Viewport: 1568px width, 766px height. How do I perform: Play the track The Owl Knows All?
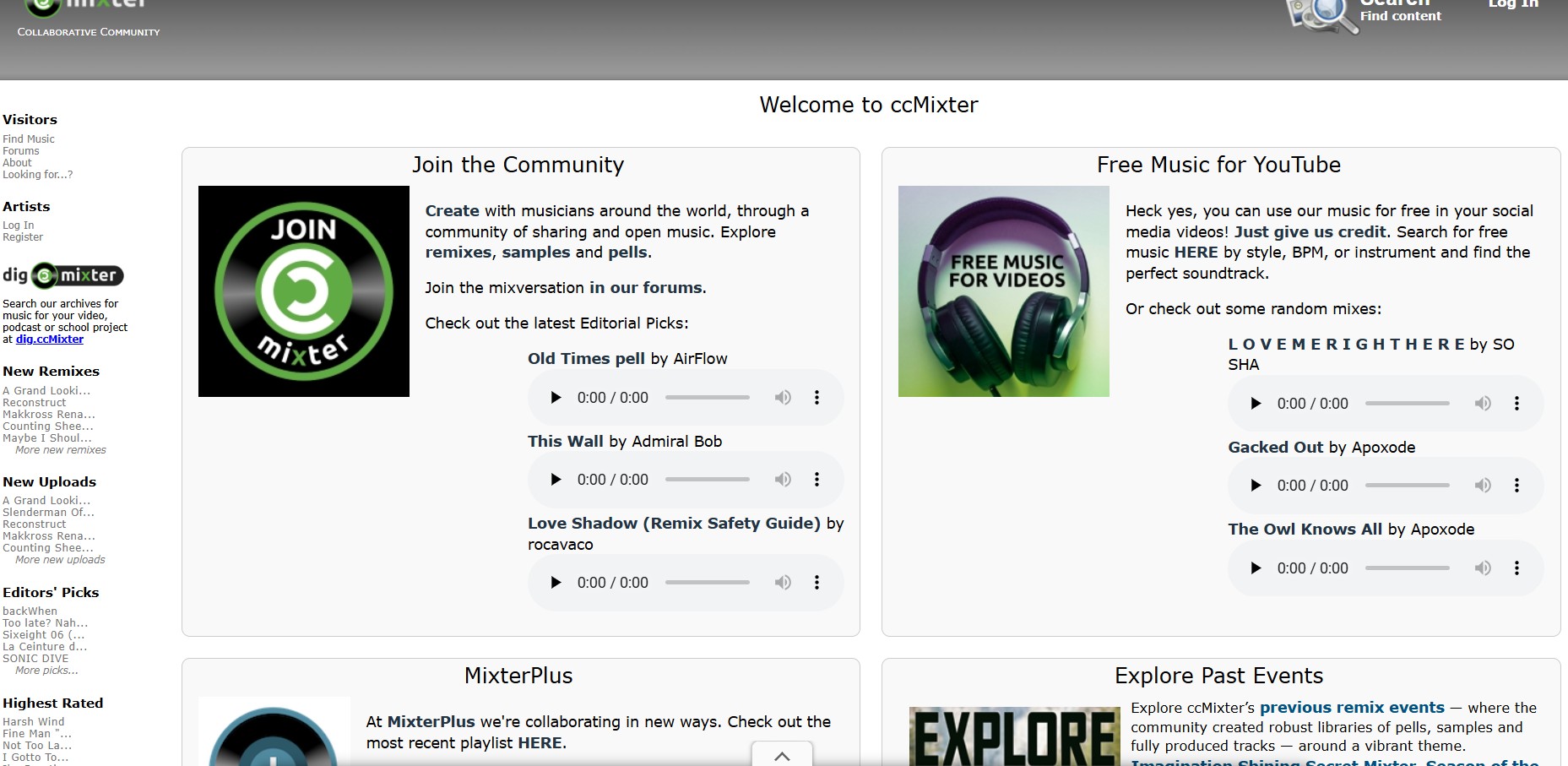[1256, 568]
